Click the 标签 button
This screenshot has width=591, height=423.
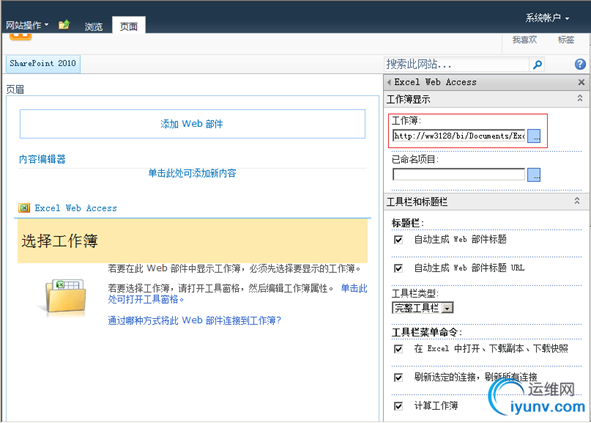coord(566,40)
